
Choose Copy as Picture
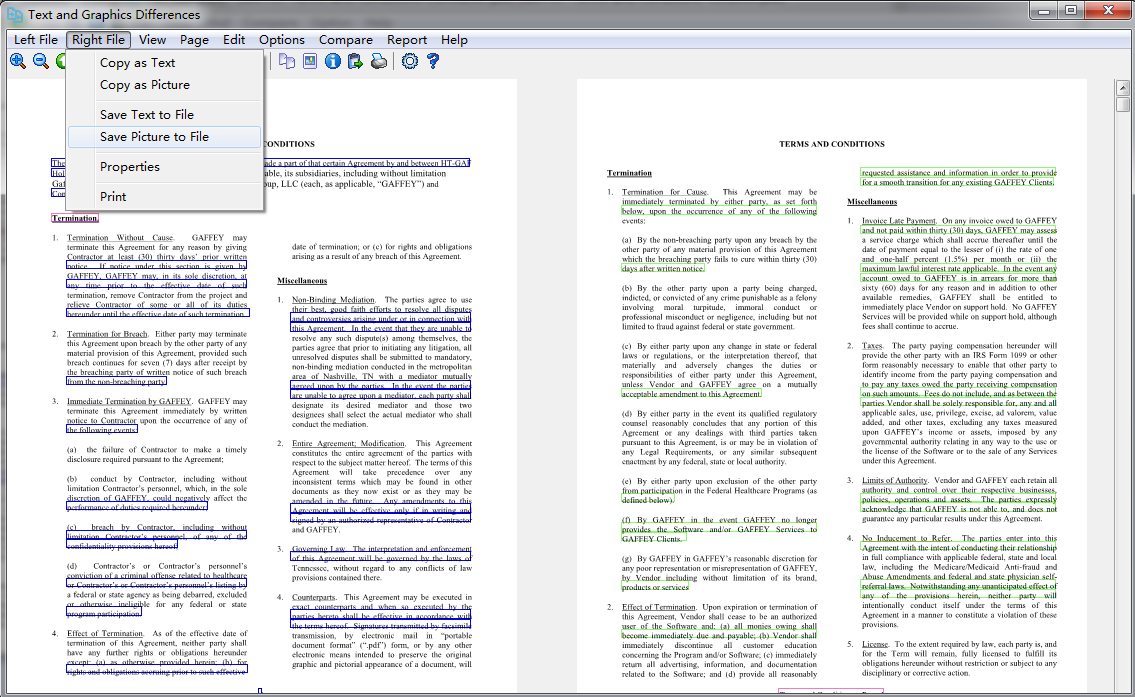tap(164, 85)
